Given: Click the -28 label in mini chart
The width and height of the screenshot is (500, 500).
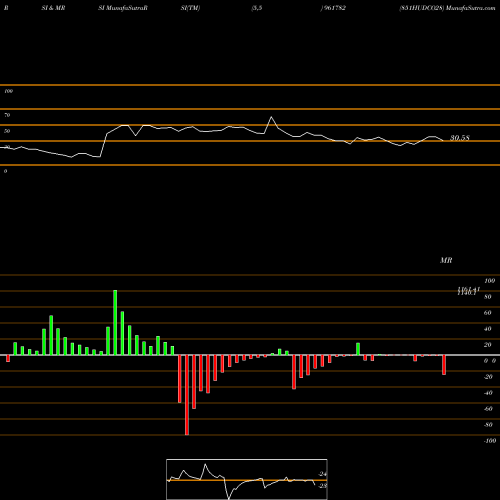Looking at the screenshot, I should [x=322, y=486].
